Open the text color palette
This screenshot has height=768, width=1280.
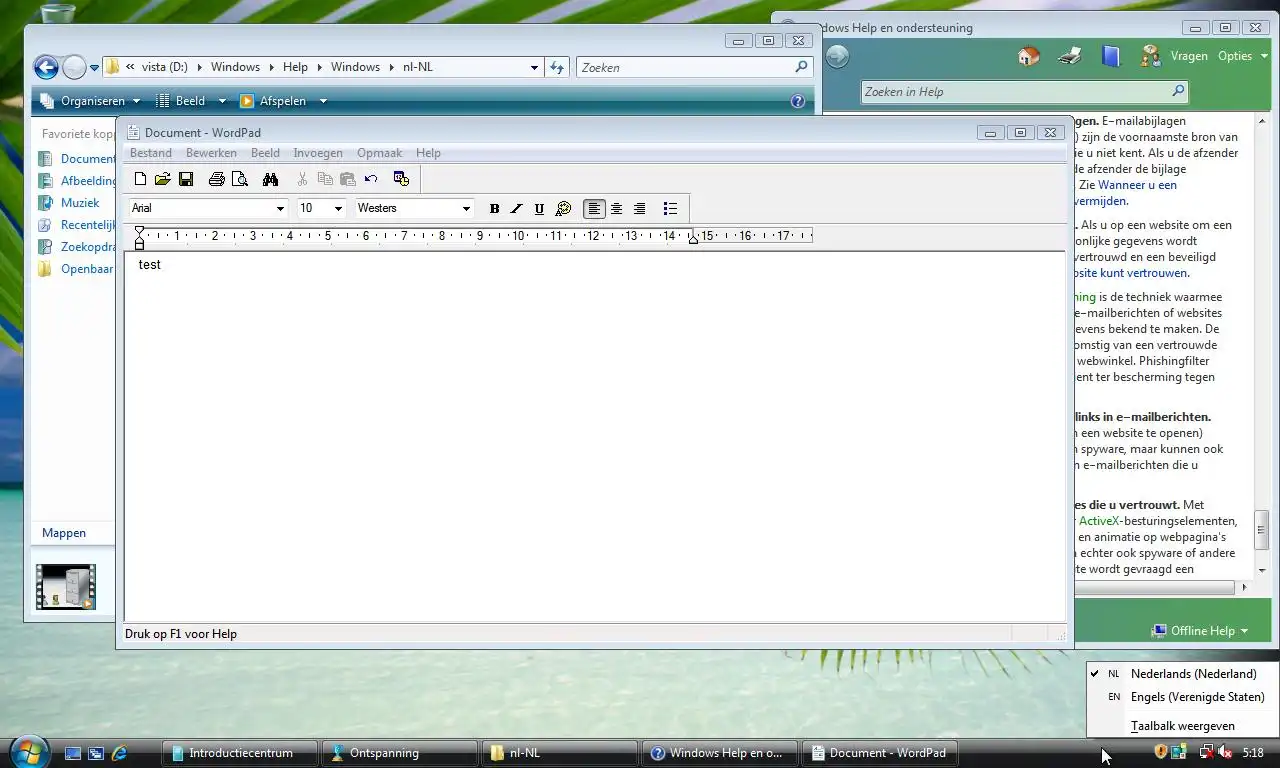563,209
